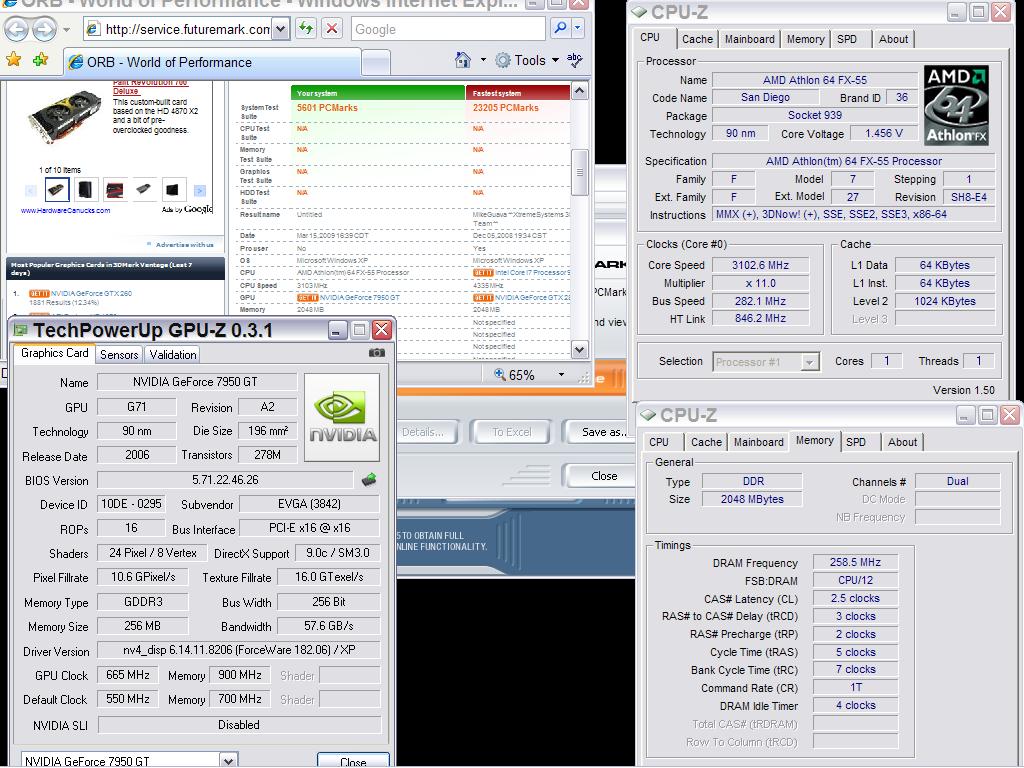Click the To Excel button
Viewport: 1024px width, 768px height.
click(x=511, y=432)
